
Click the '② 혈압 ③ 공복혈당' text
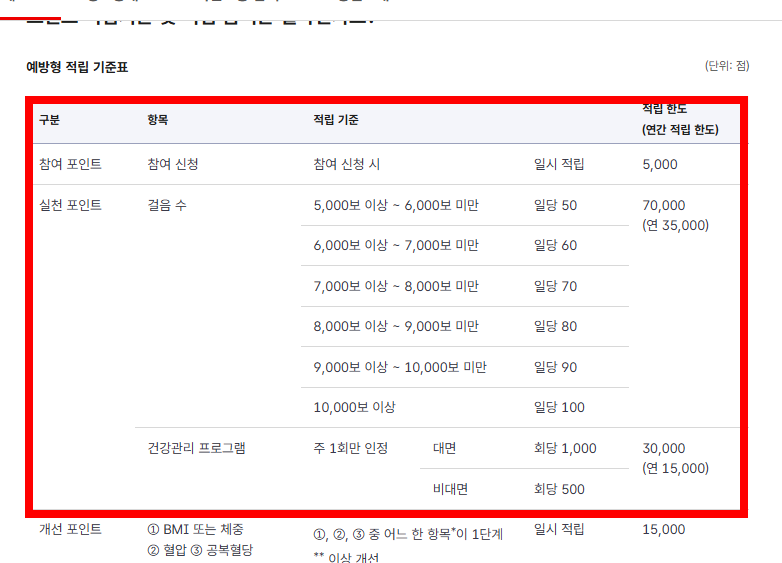[200, 550]
